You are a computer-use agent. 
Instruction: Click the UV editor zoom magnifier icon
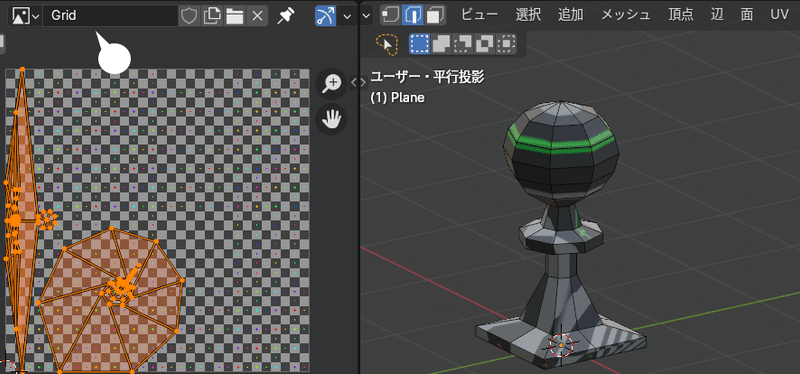point(332,84)
